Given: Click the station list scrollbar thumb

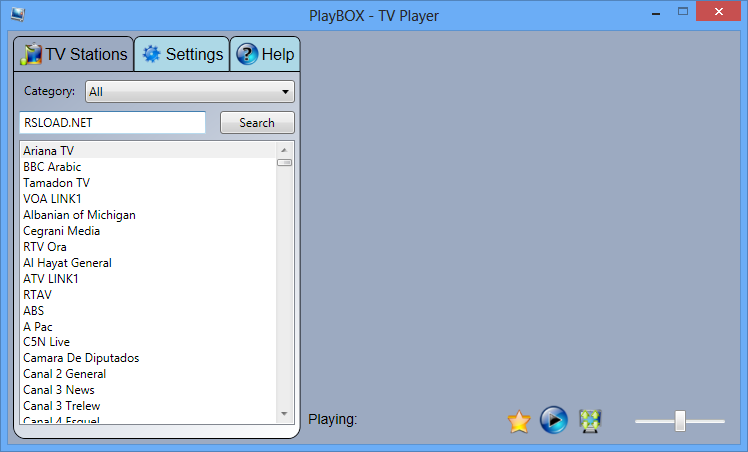Looking at the screenshot, I should tap(284, 163).
